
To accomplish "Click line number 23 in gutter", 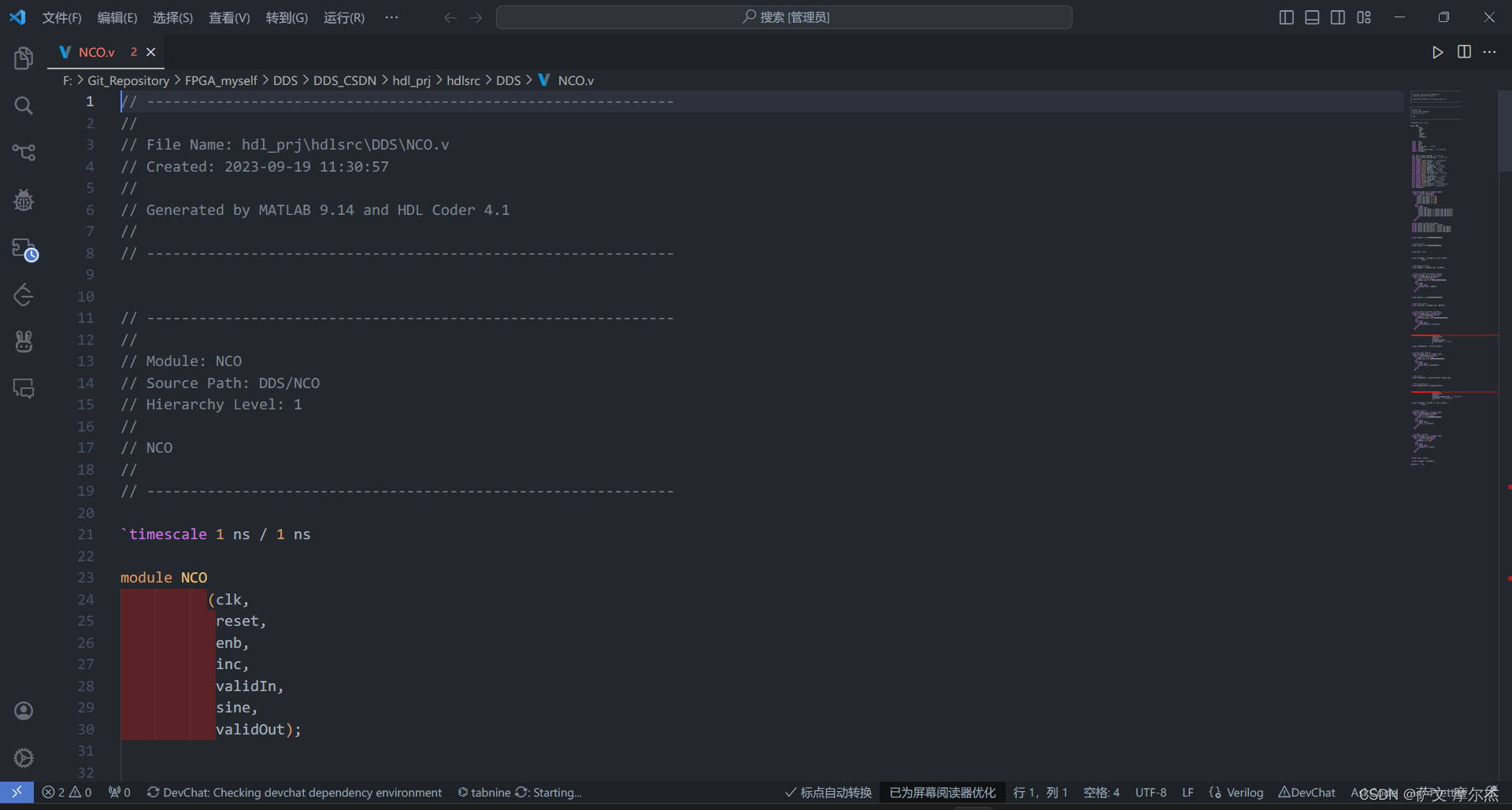I will [86, 578].
